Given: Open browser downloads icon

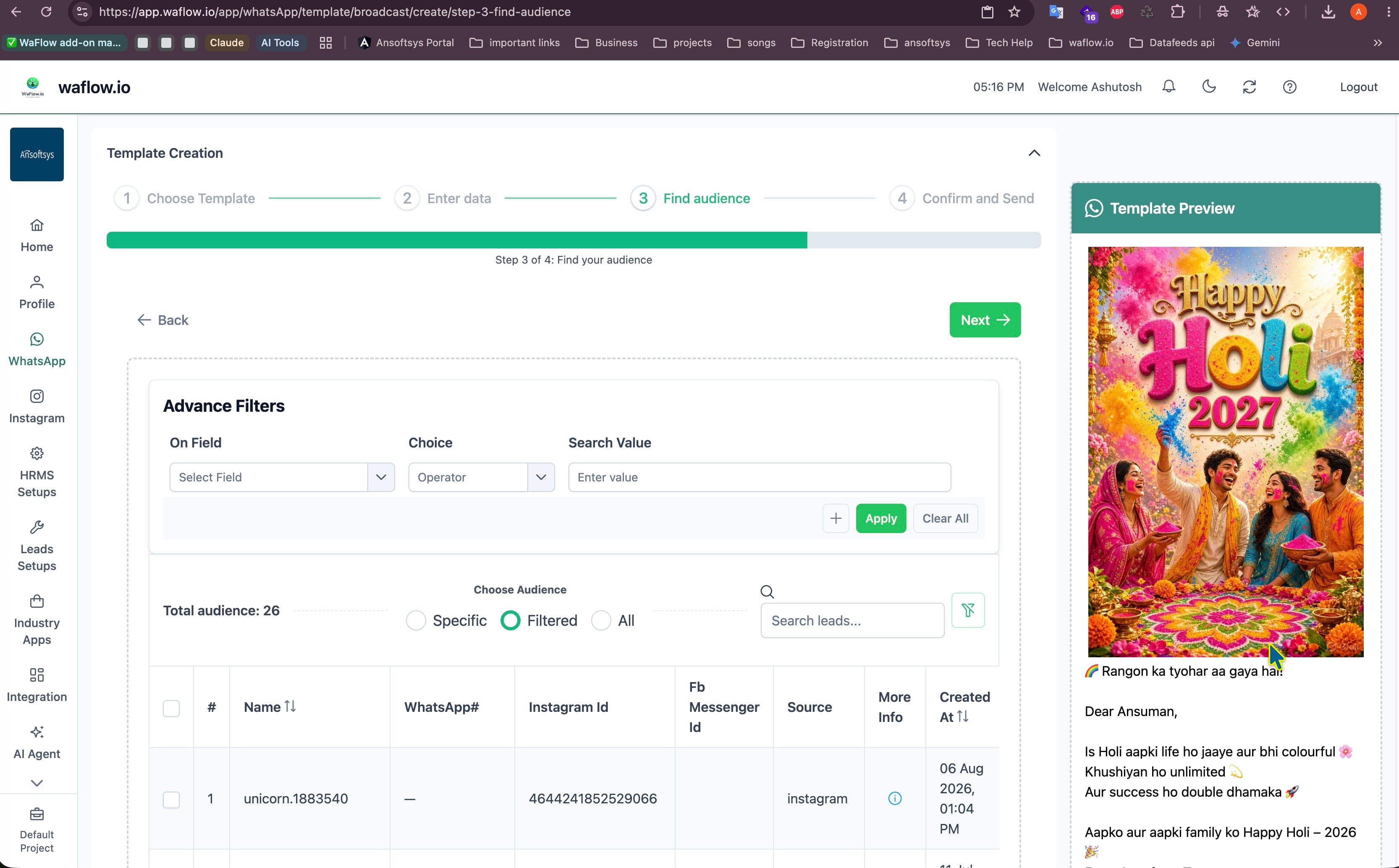Looking at the screenshot, I should [1328, 11].
